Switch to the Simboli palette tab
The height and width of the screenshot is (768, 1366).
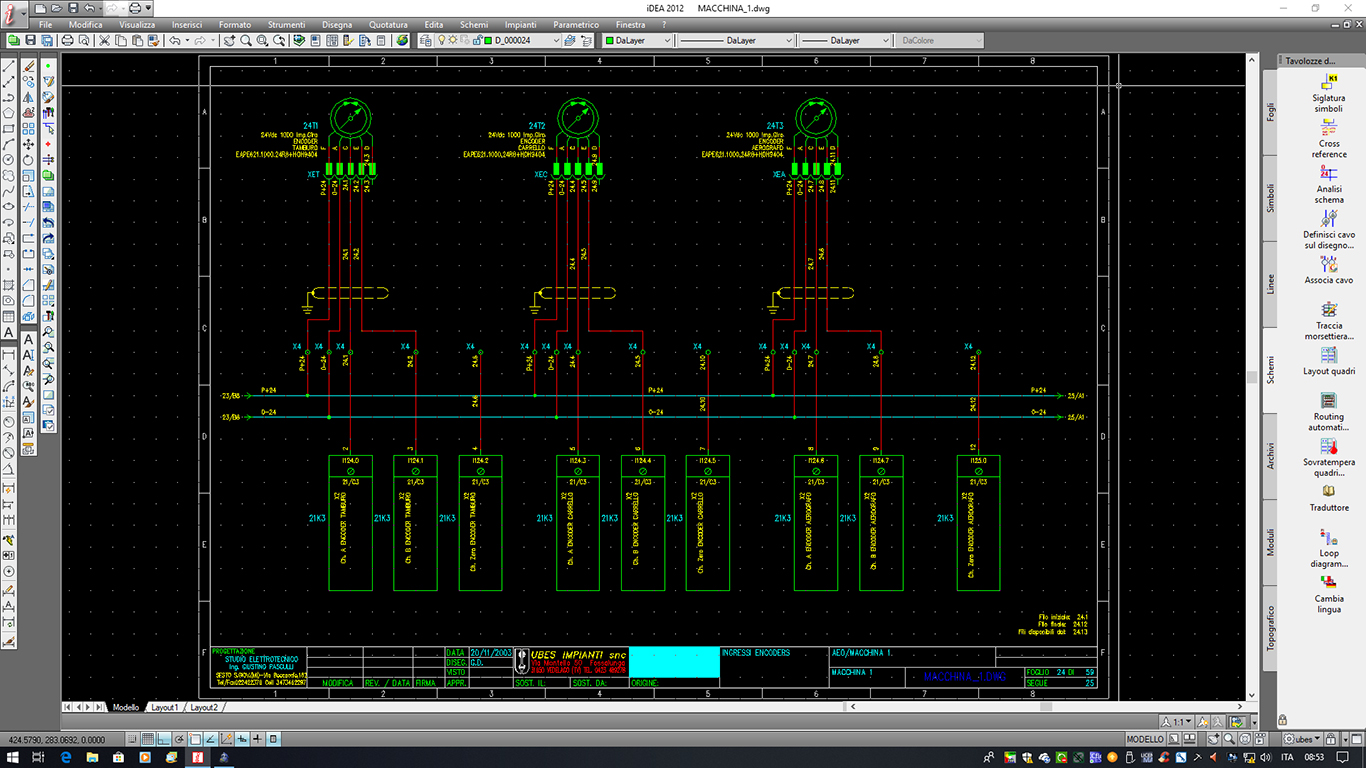[1271, 198]
